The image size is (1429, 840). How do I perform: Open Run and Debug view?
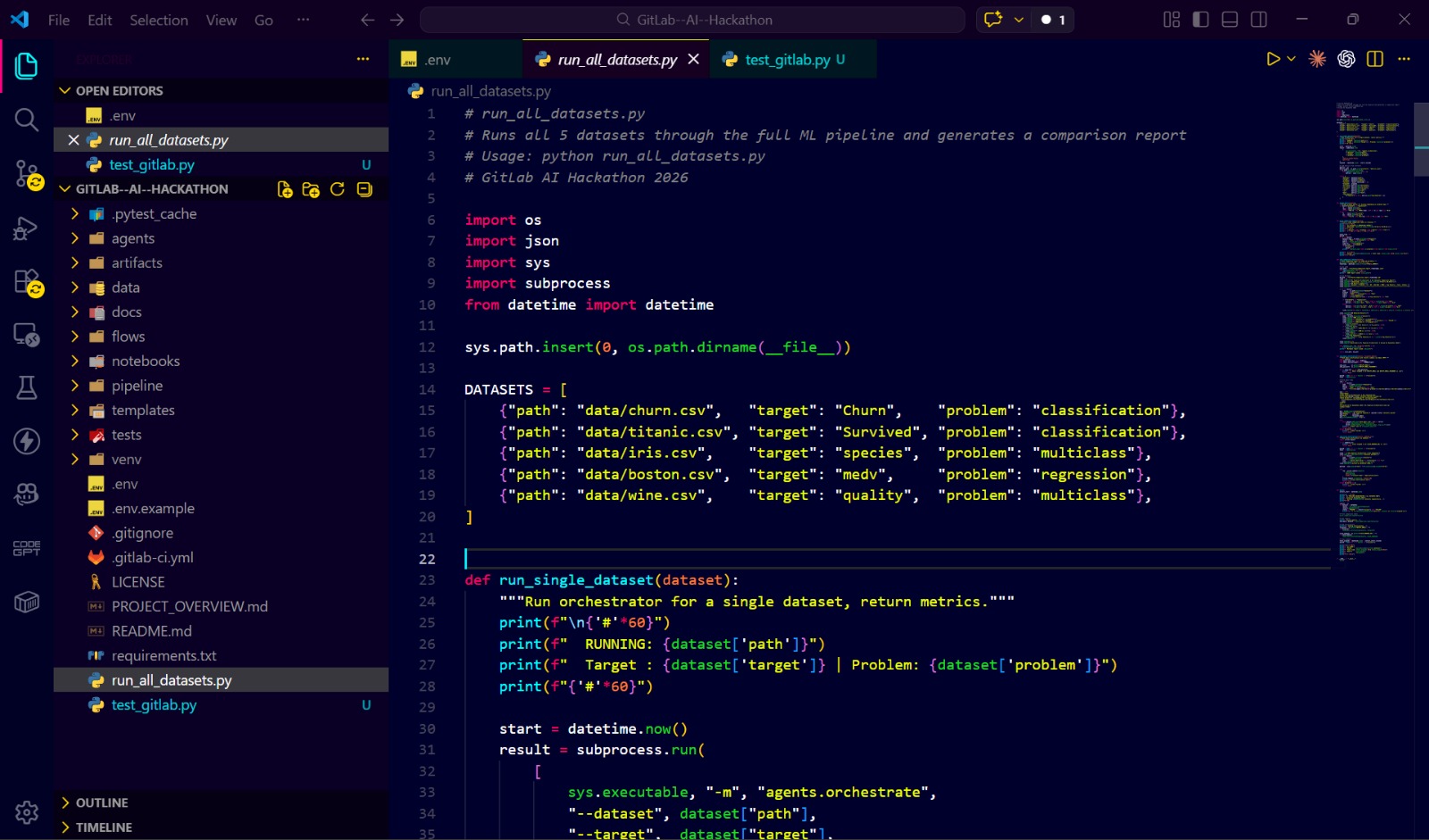[26, 229]
